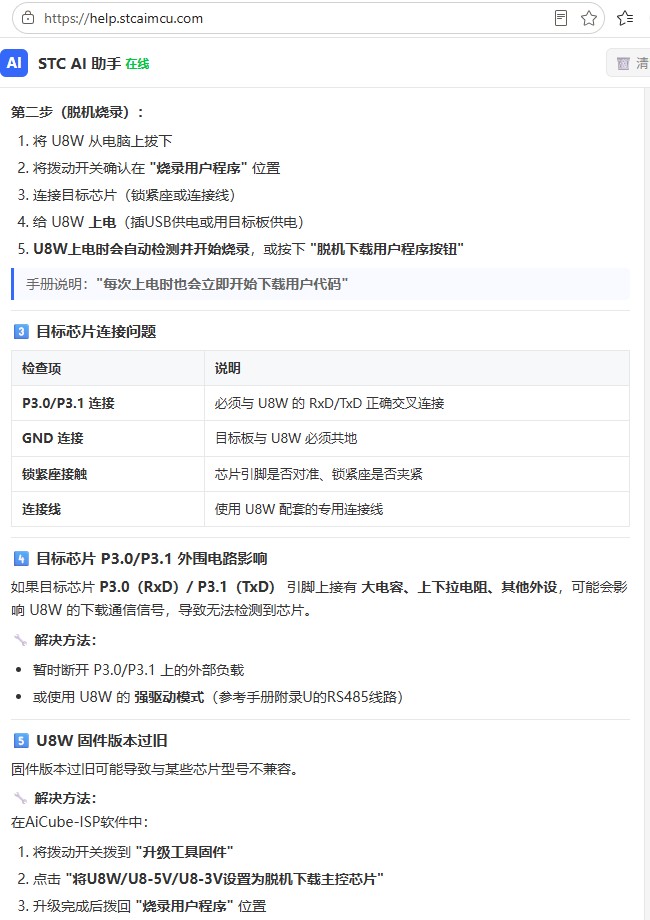Click the line '在AiCube-ISP软件中：'

click(80, 822)
